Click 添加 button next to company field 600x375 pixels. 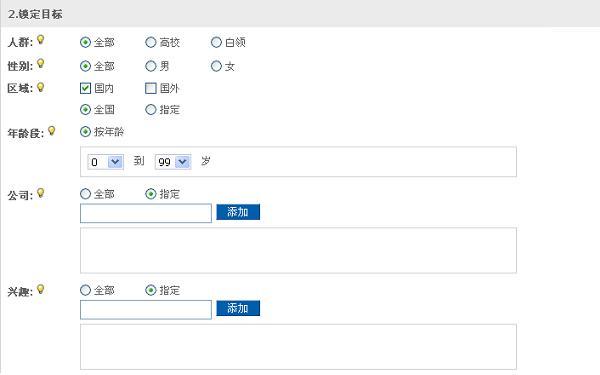[238, 212]
